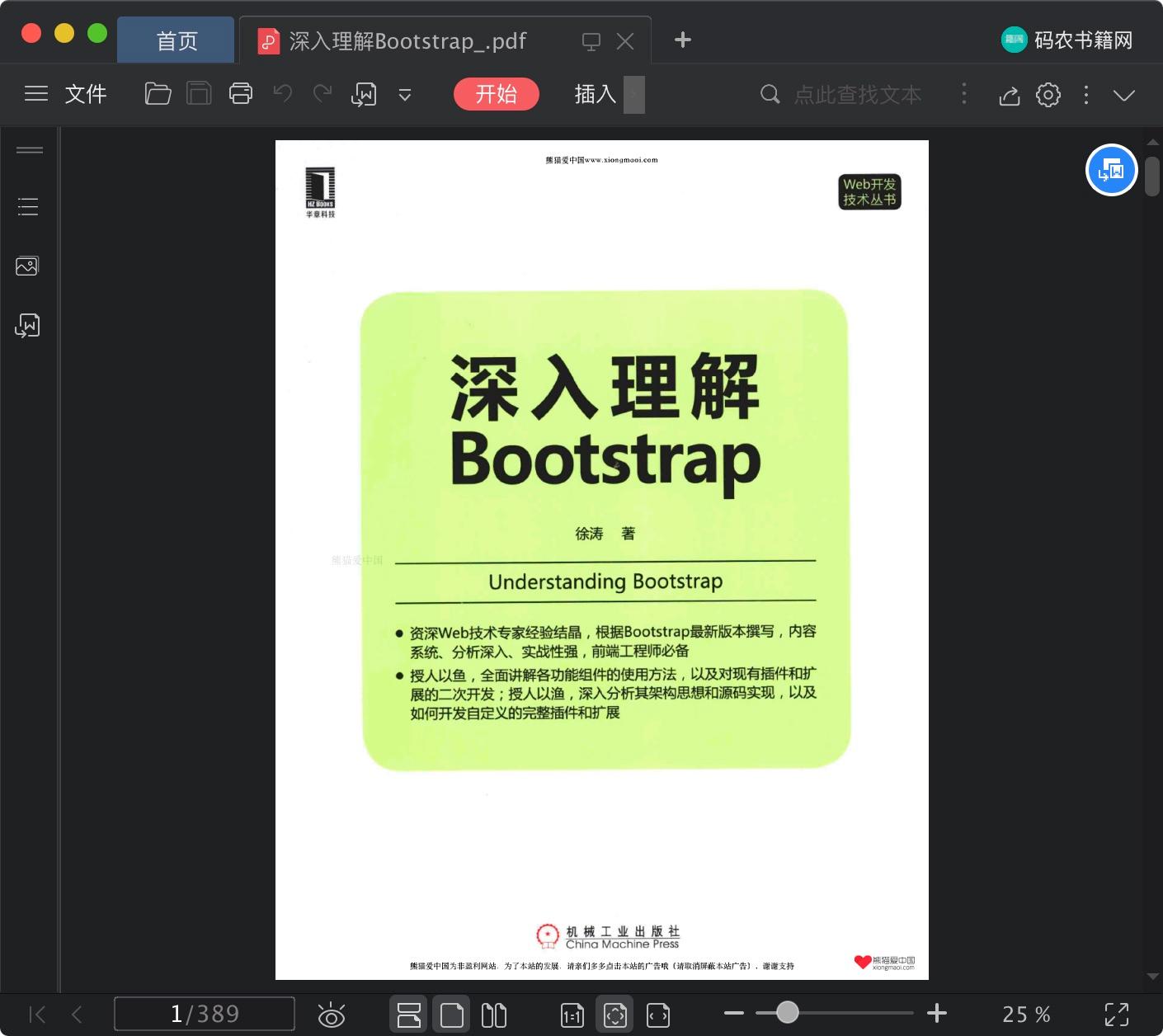Show more ribbon tabs arrow
Viewport: 1163px width, 1036px height.
click(x=634, y=94)
